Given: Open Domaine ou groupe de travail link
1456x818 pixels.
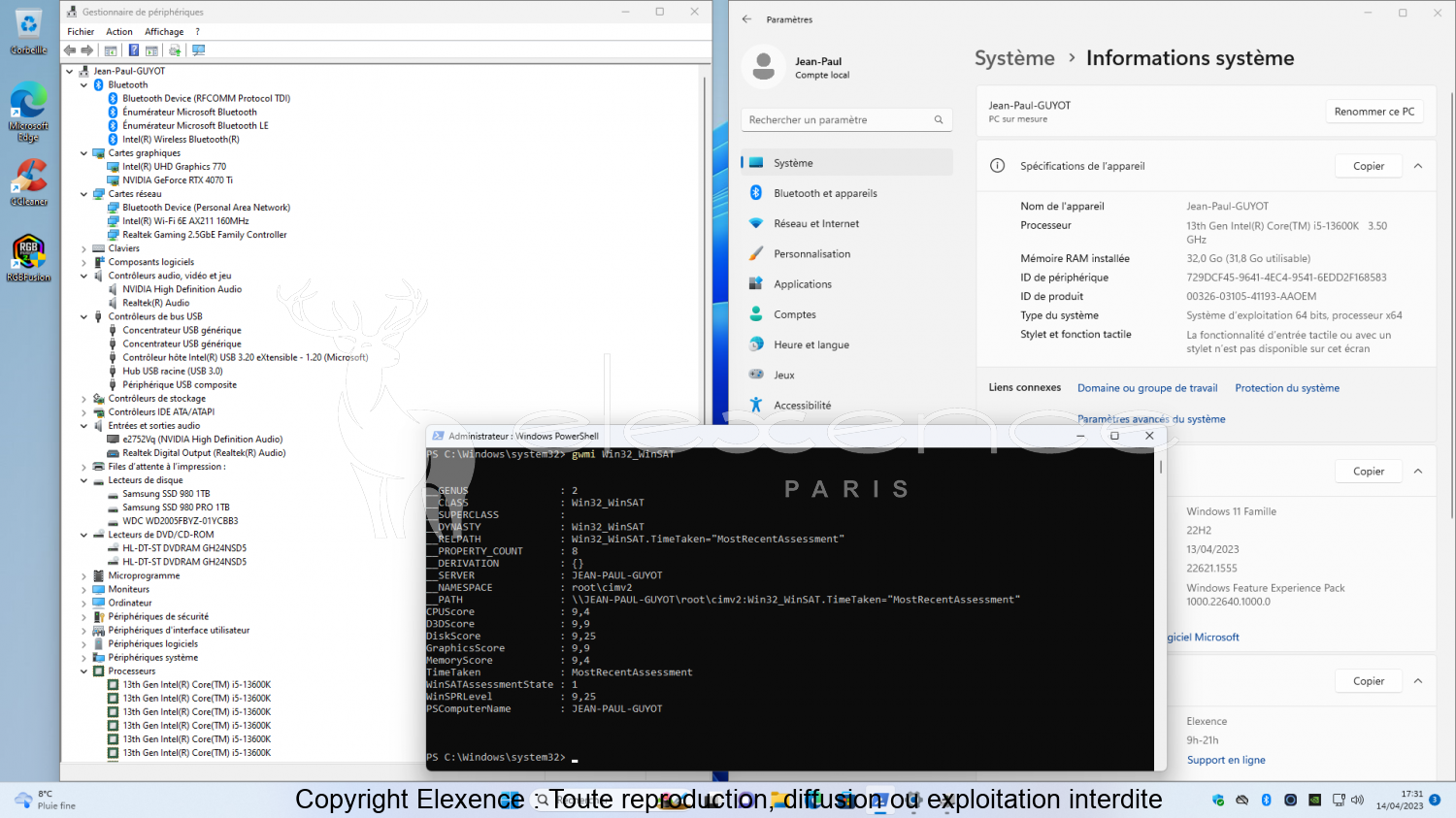Looking at the screenshot, I should (x=1147, y=388).
